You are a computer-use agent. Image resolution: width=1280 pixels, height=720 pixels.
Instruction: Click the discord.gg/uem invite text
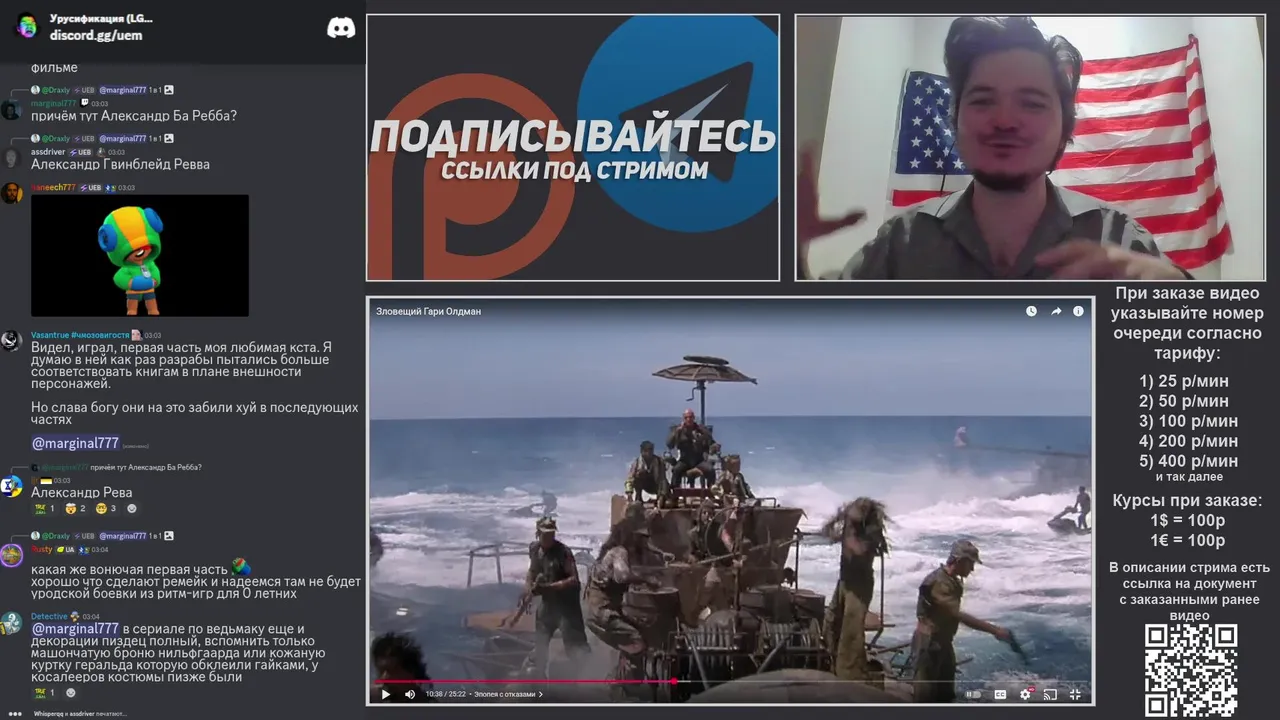96,35
